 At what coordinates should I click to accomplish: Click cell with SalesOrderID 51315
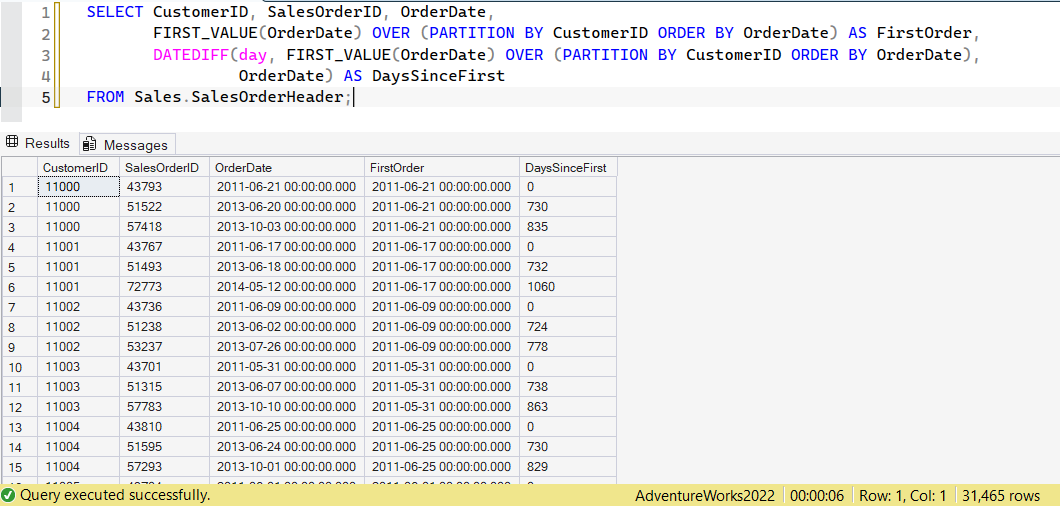click(x=164, y=387)
